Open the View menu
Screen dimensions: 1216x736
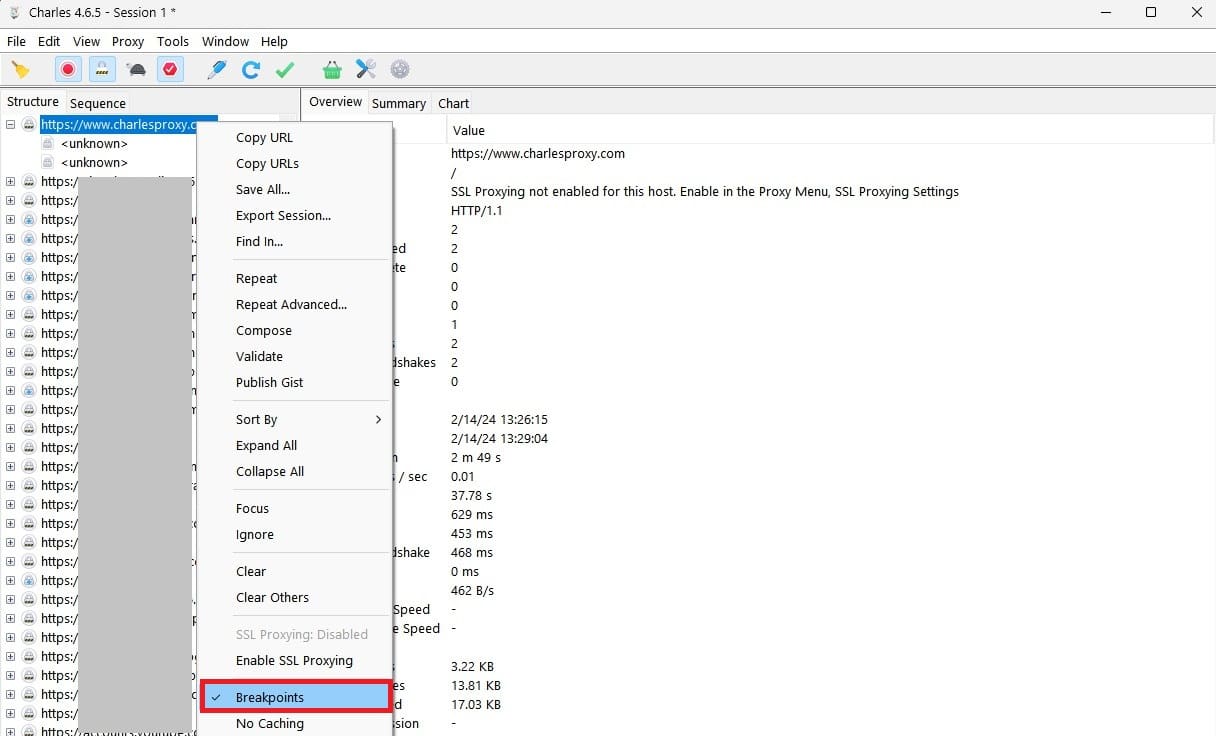[86, 41]
